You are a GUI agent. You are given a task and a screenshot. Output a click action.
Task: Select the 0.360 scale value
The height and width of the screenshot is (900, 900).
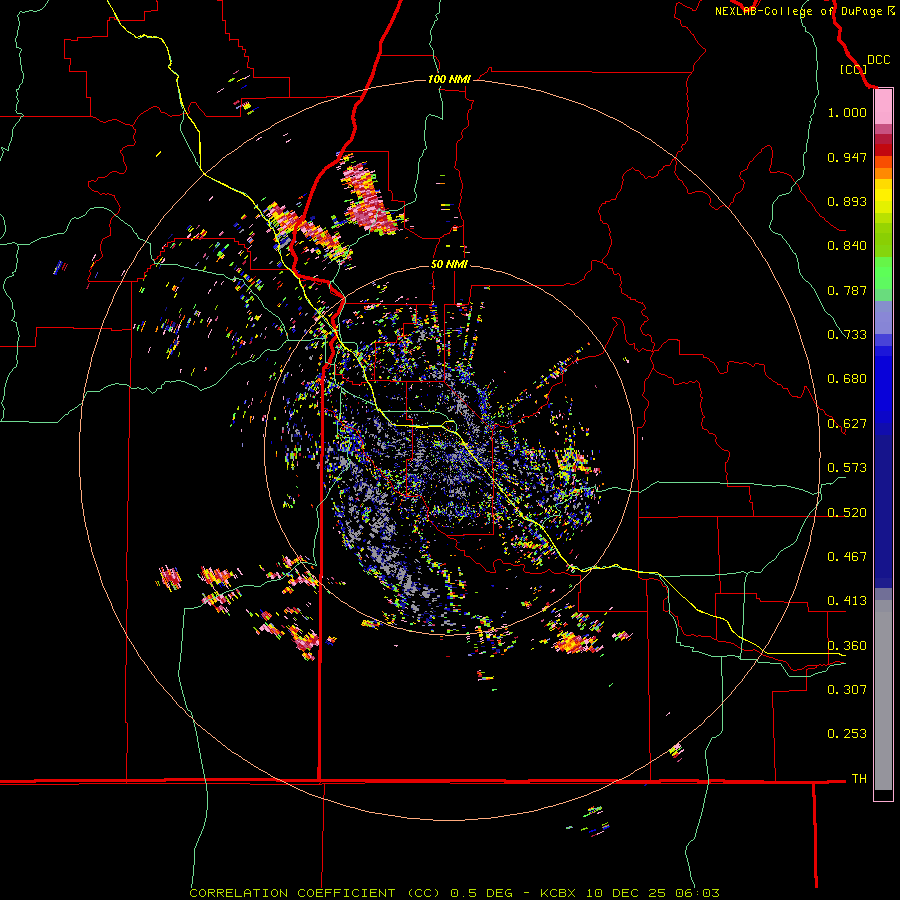[847, 646]
